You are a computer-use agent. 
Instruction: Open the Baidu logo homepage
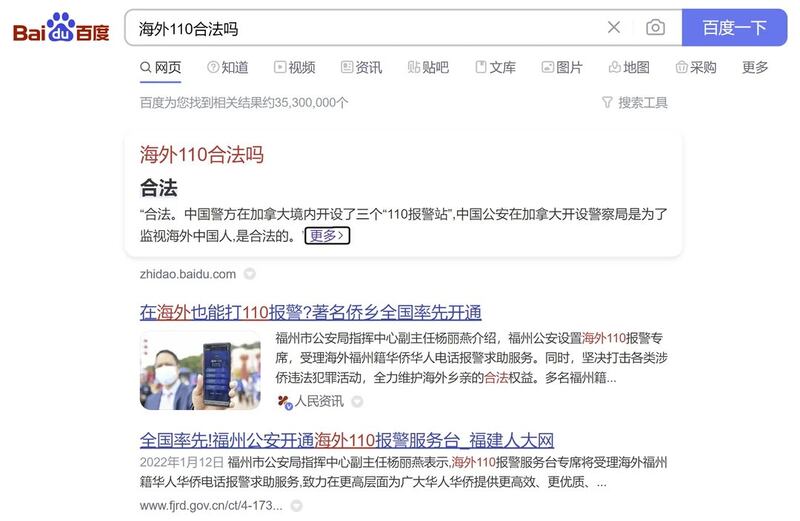[x=61, y=28]
